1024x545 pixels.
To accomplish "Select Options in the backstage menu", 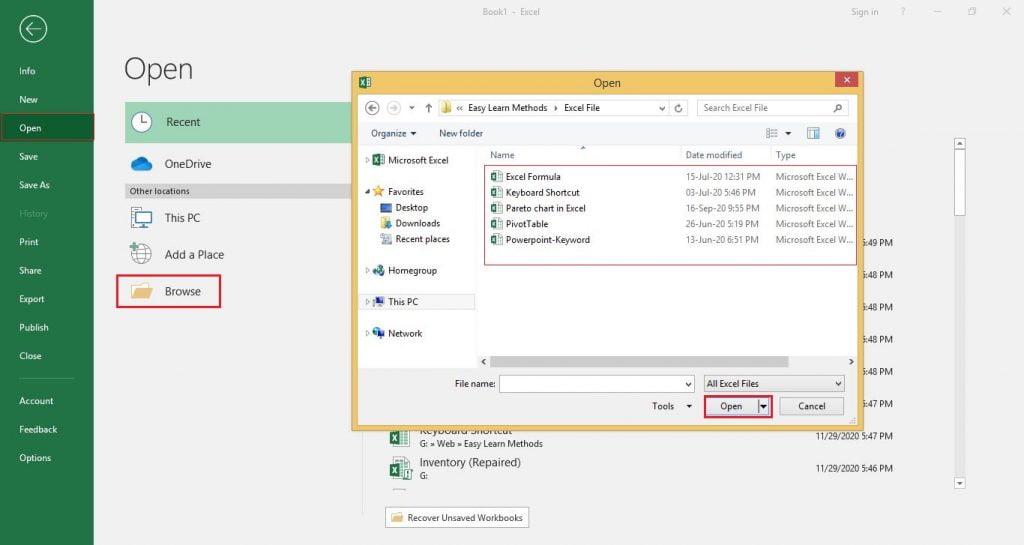I will 35,458.
